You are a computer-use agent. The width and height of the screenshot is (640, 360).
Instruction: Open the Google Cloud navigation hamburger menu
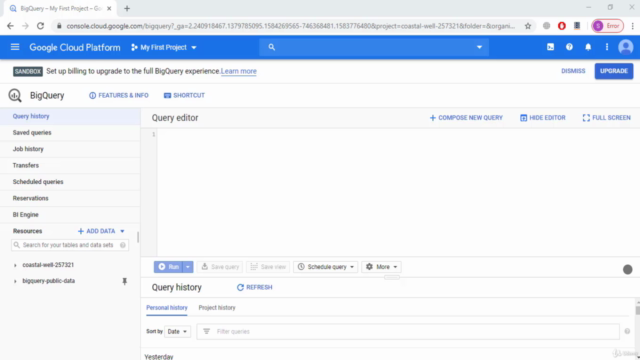tap(15, 47)
